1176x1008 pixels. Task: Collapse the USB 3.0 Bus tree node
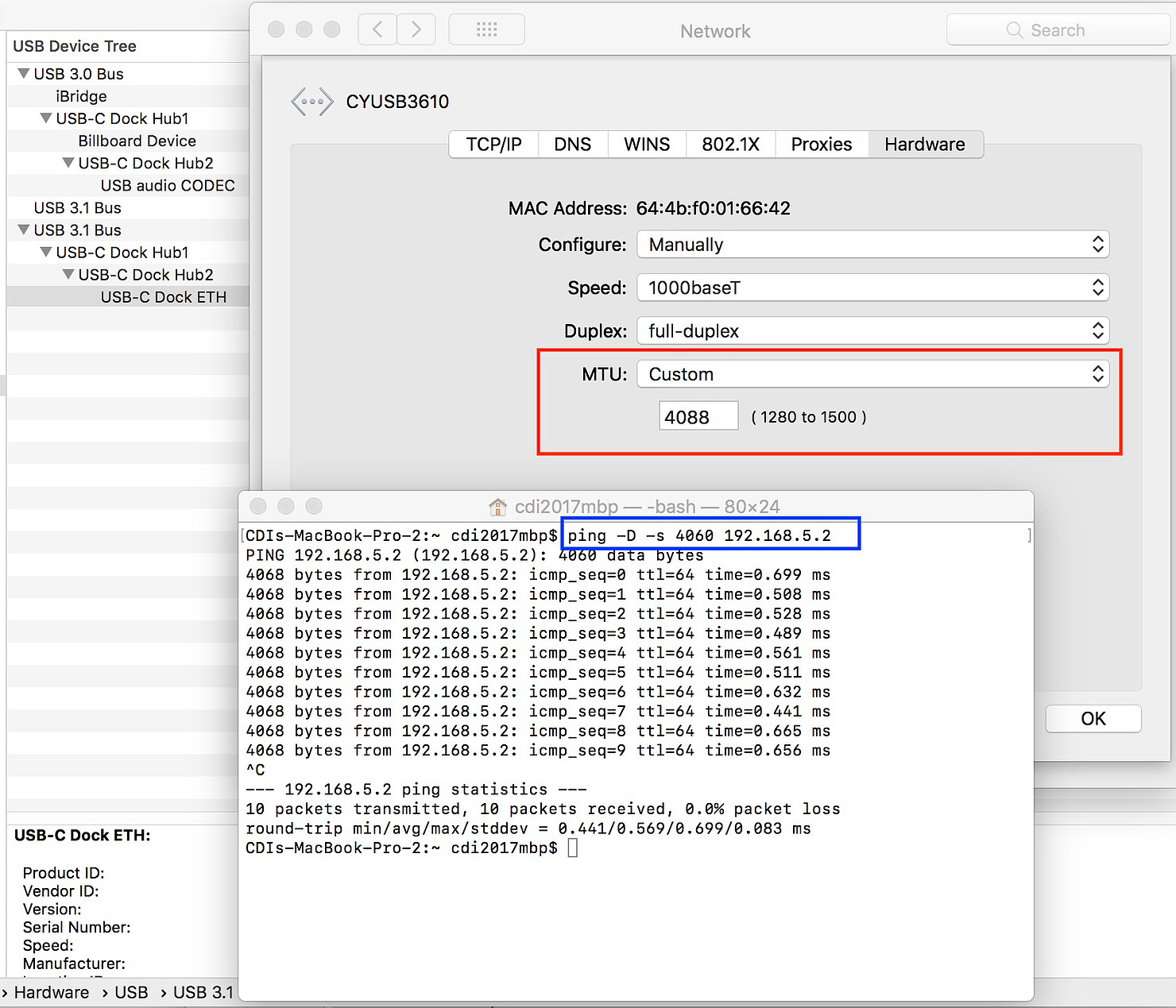coord(24,74)
